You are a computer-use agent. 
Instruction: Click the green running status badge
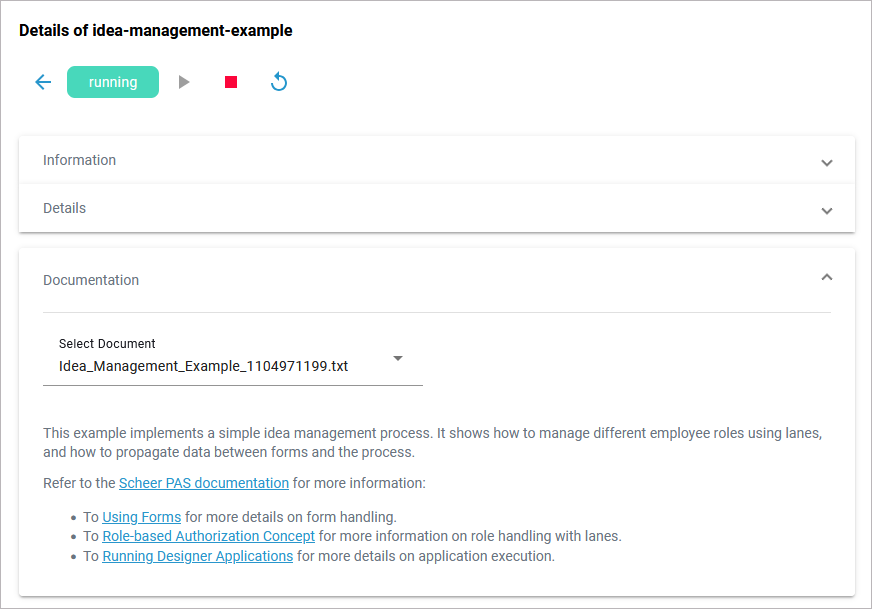tap(113, 82)
